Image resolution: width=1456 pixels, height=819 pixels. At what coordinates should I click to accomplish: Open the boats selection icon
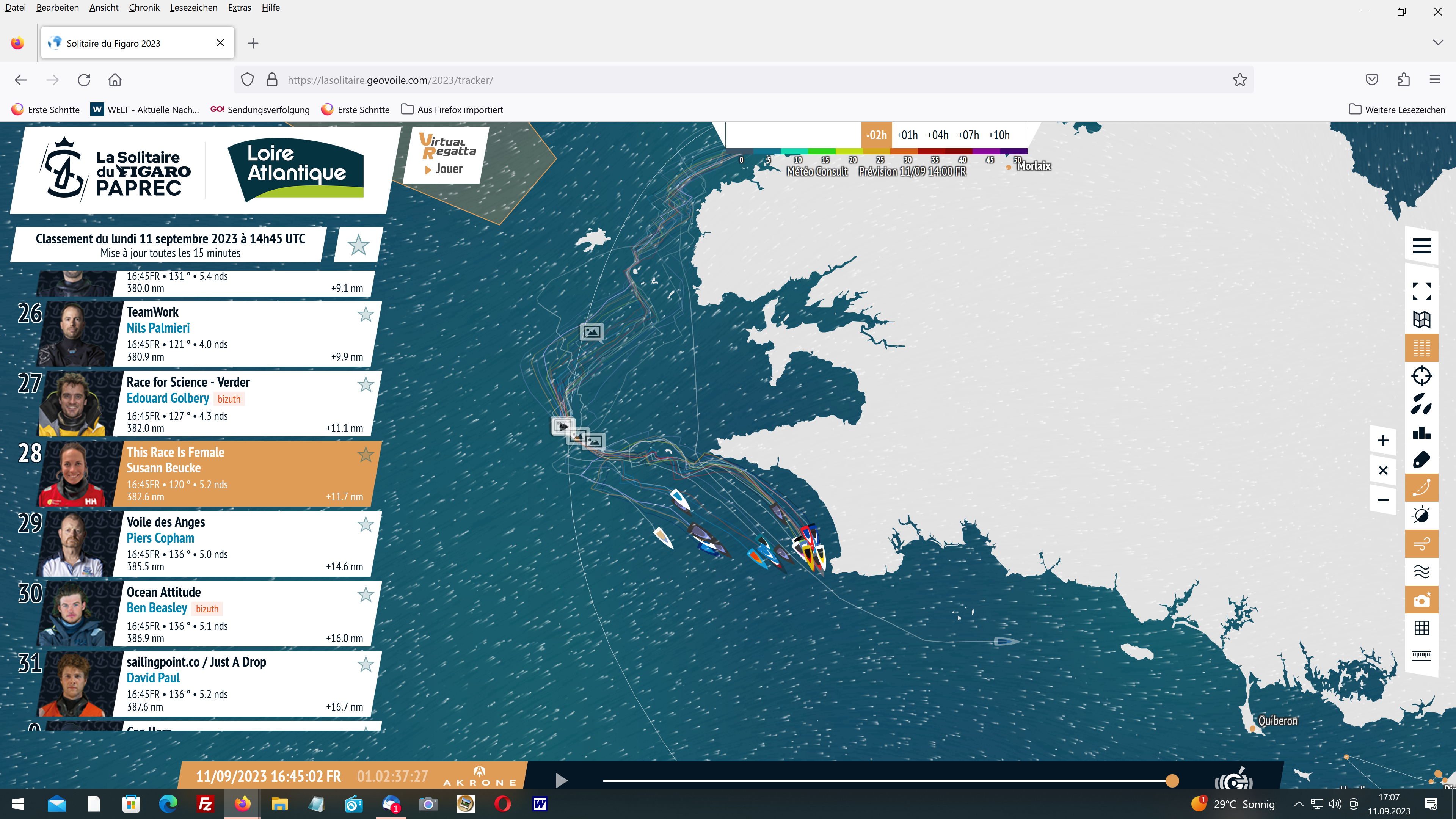tap(1421, 404)
